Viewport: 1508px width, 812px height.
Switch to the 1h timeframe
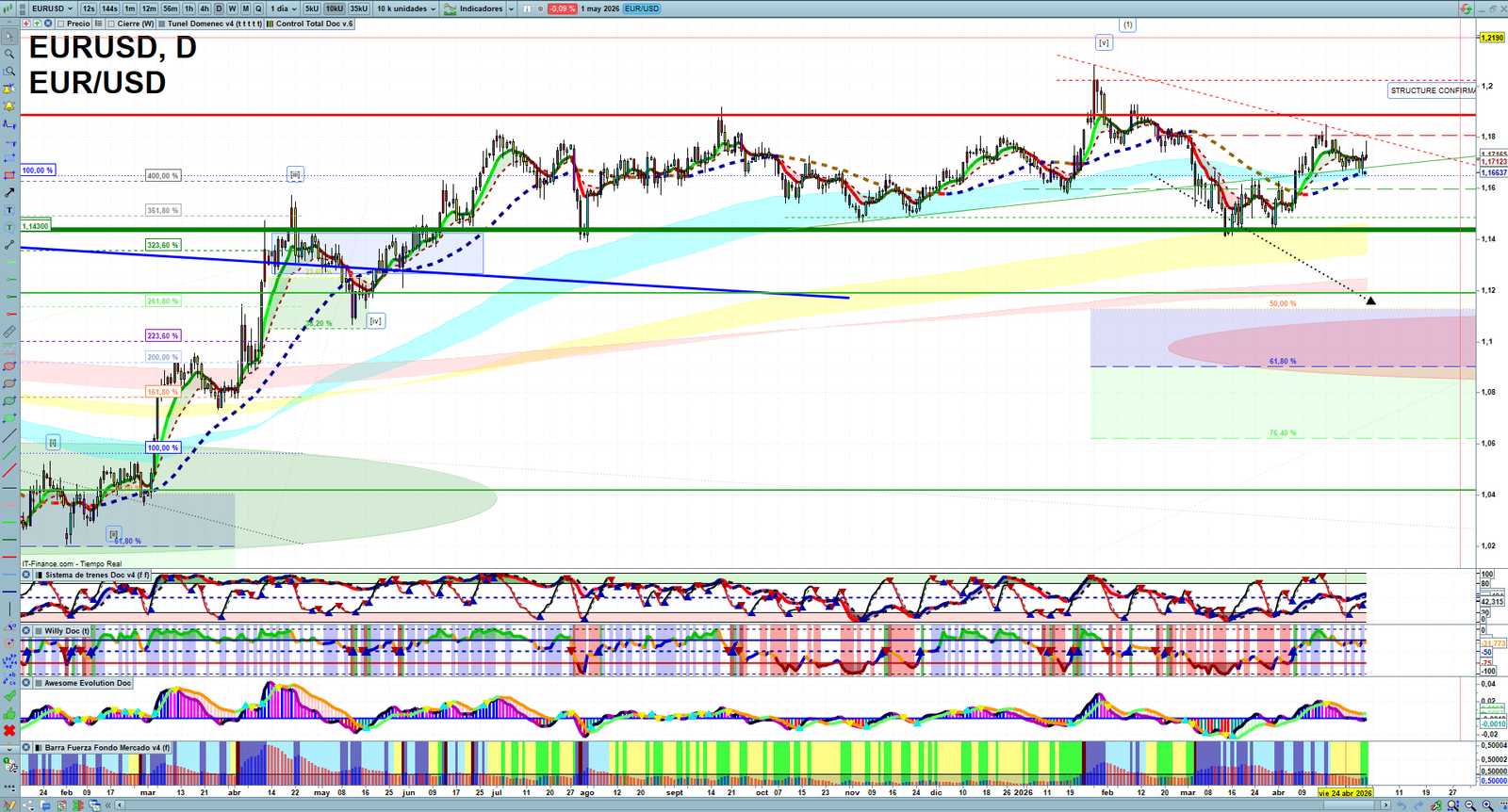click(x=188, y=8)
